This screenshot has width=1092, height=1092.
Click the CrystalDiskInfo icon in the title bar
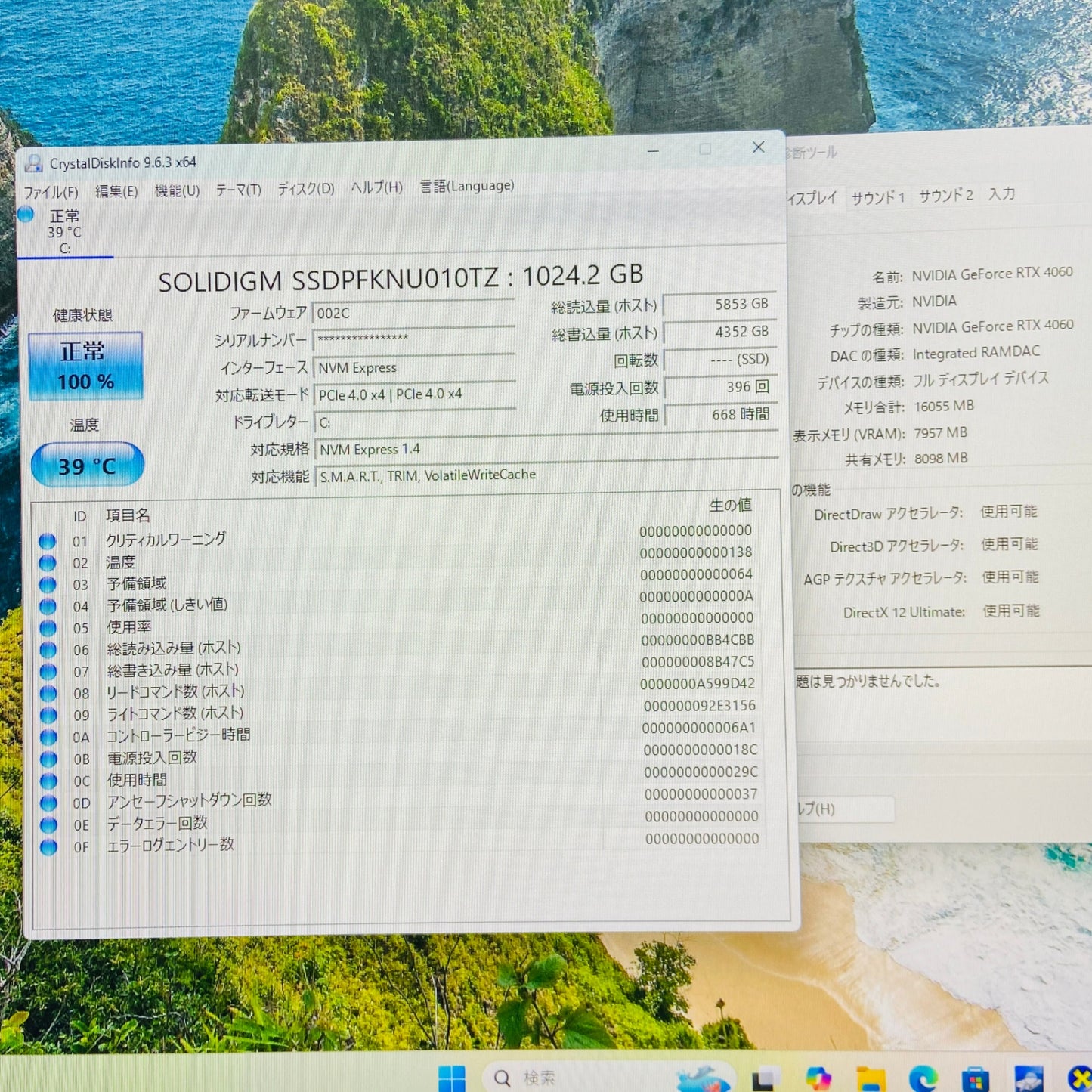click(36, 162)
